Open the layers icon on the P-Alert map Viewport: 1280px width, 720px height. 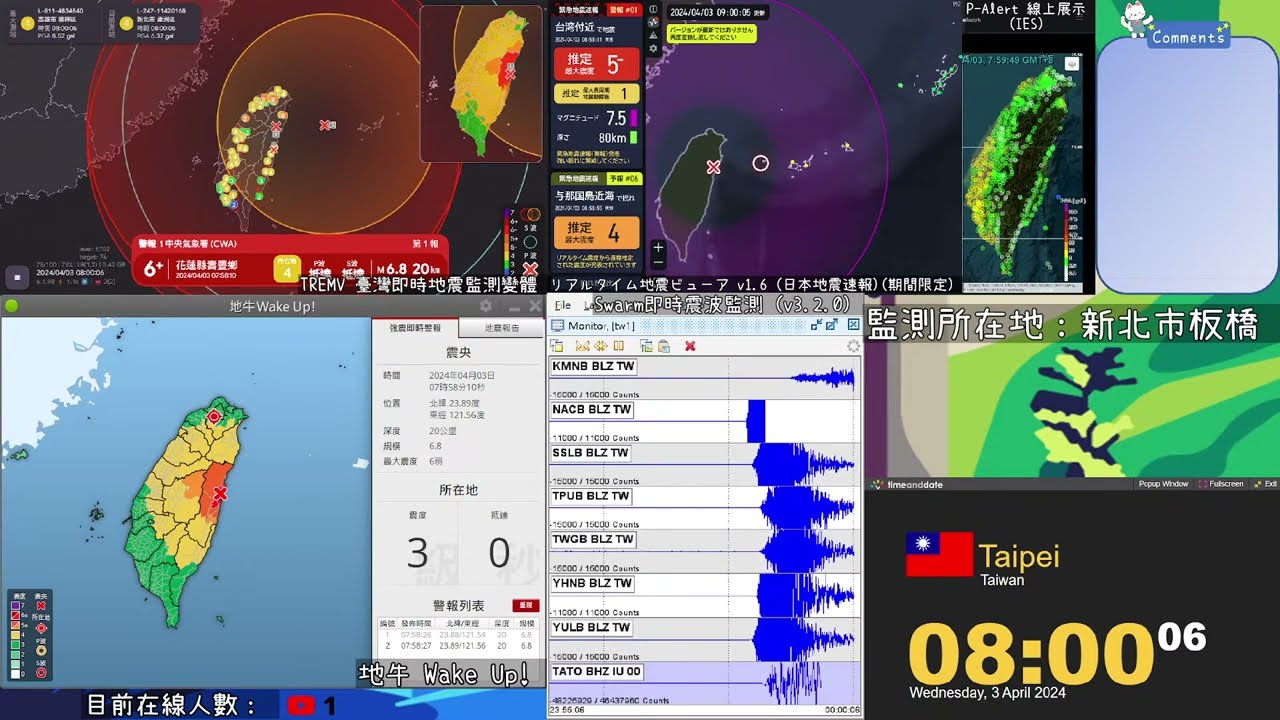[x=1072, y=64]
